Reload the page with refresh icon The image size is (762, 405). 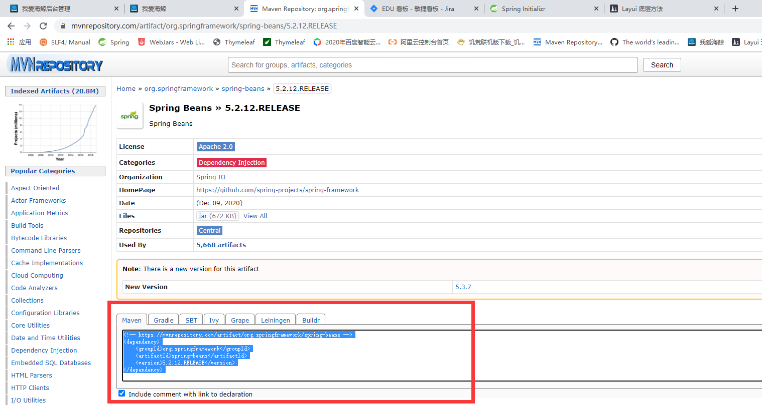tap(43, 26)
